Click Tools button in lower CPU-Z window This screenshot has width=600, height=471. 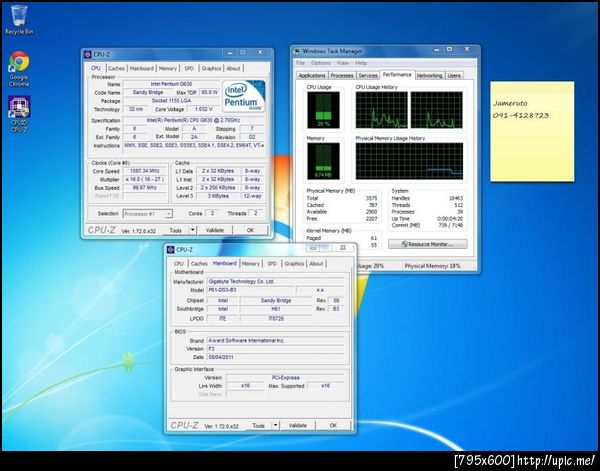[x=258, y=425]
